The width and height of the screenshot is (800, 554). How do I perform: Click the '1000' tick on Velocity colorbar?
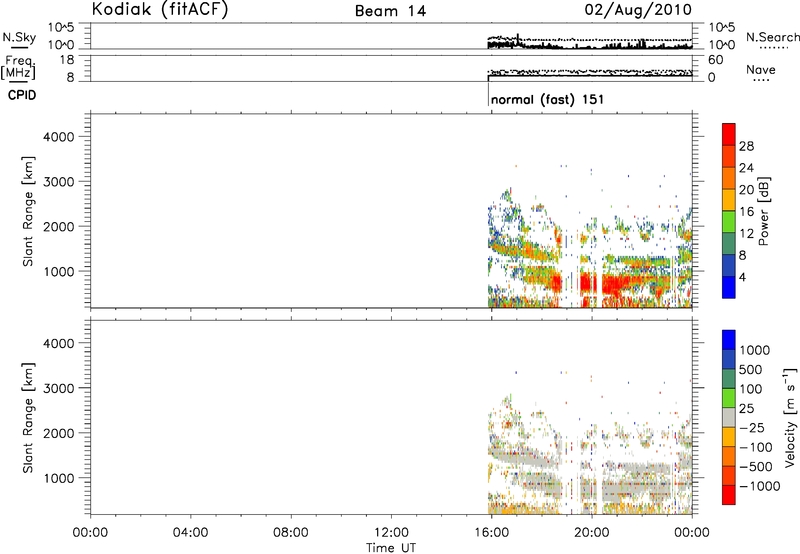(x=755, y=350)
